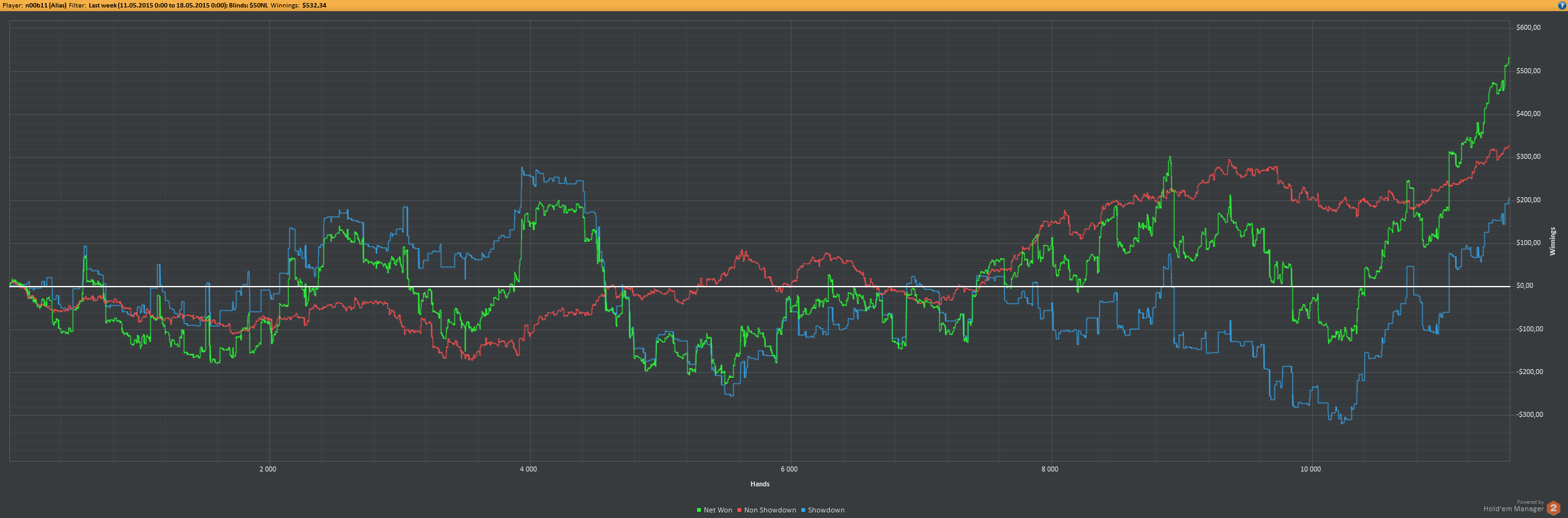Click the $200,00 axis label
1568x518 pixels.
(1528, 200)
